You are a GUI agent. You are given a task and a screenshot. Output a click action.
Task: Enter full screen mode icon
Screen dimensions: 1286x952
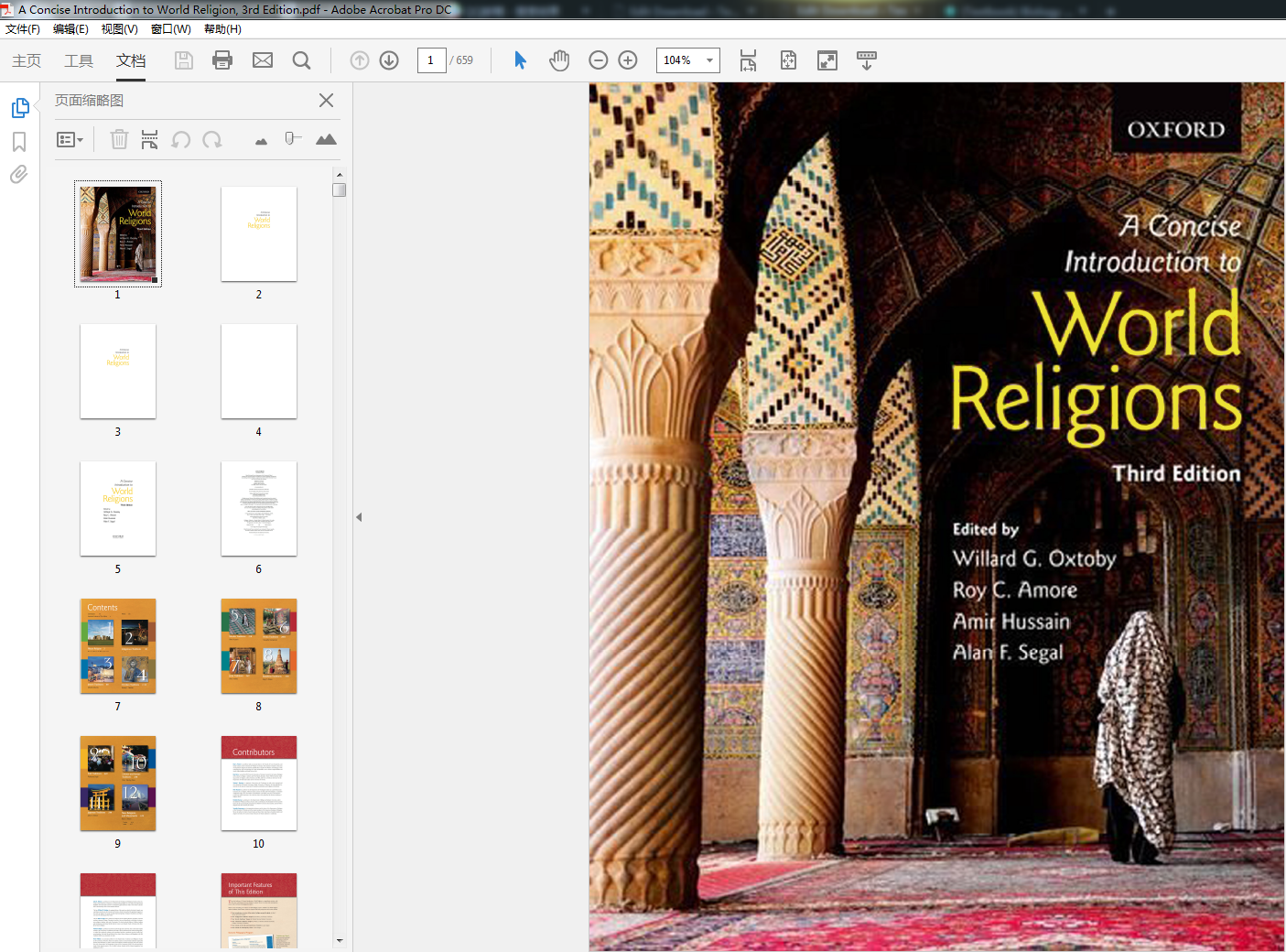[827, 60]
